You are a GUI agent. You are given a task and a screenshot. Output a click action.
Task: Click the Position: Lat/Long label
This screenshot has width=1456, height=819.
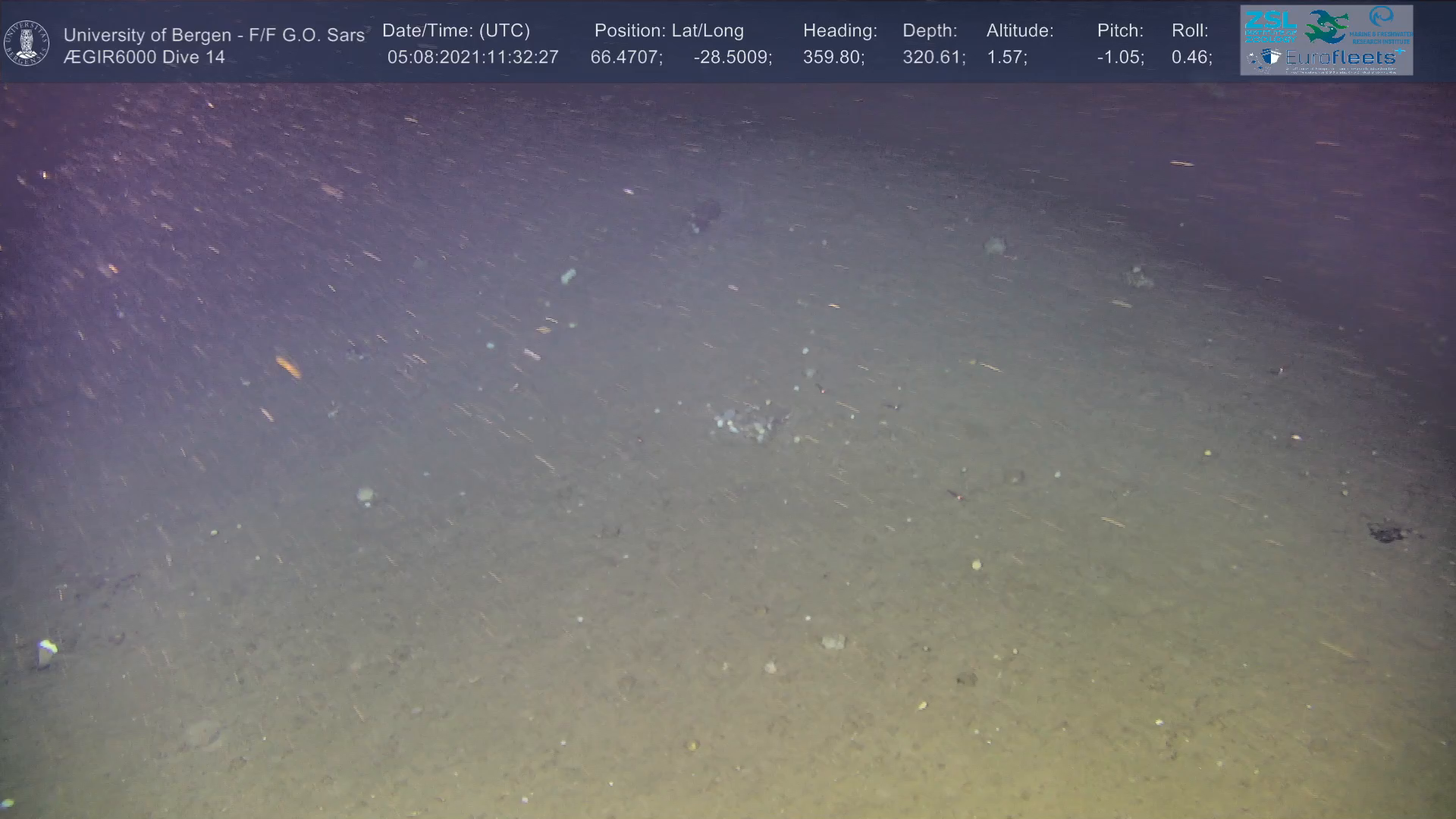tap(669, 31)
